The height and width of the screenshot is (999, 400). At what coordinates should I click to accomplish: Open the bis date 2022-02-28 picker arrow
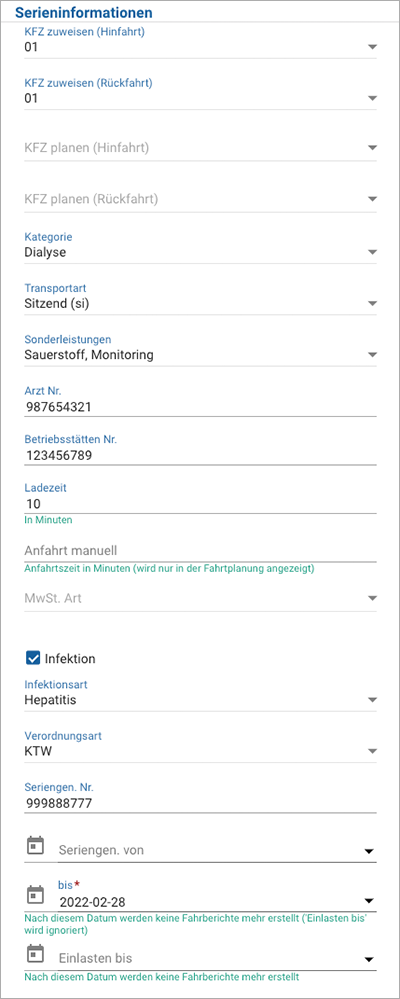(x=368, y=901)
